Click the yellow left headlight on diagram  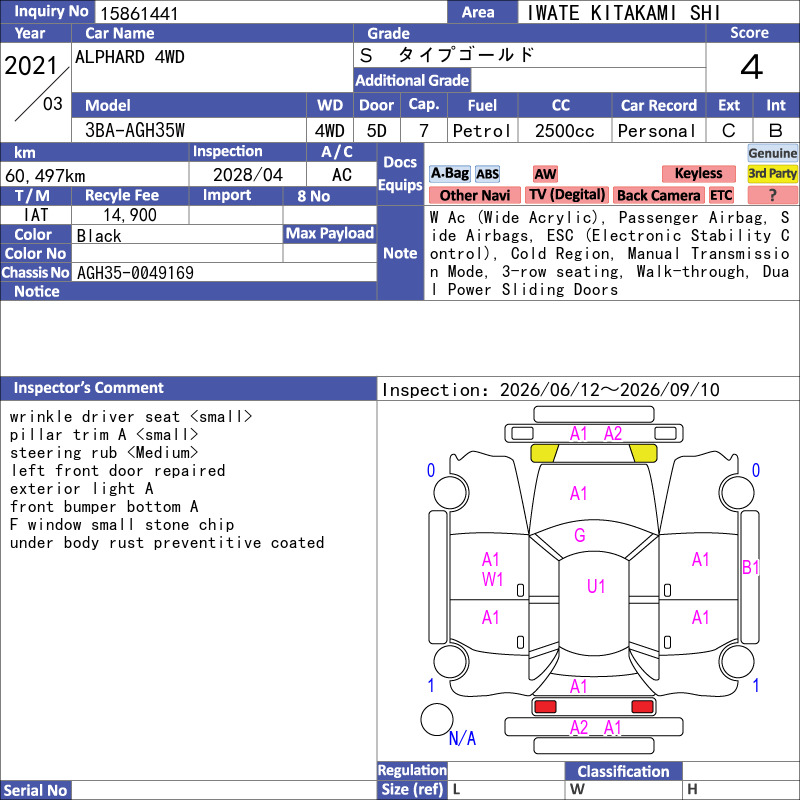point(544,454)
